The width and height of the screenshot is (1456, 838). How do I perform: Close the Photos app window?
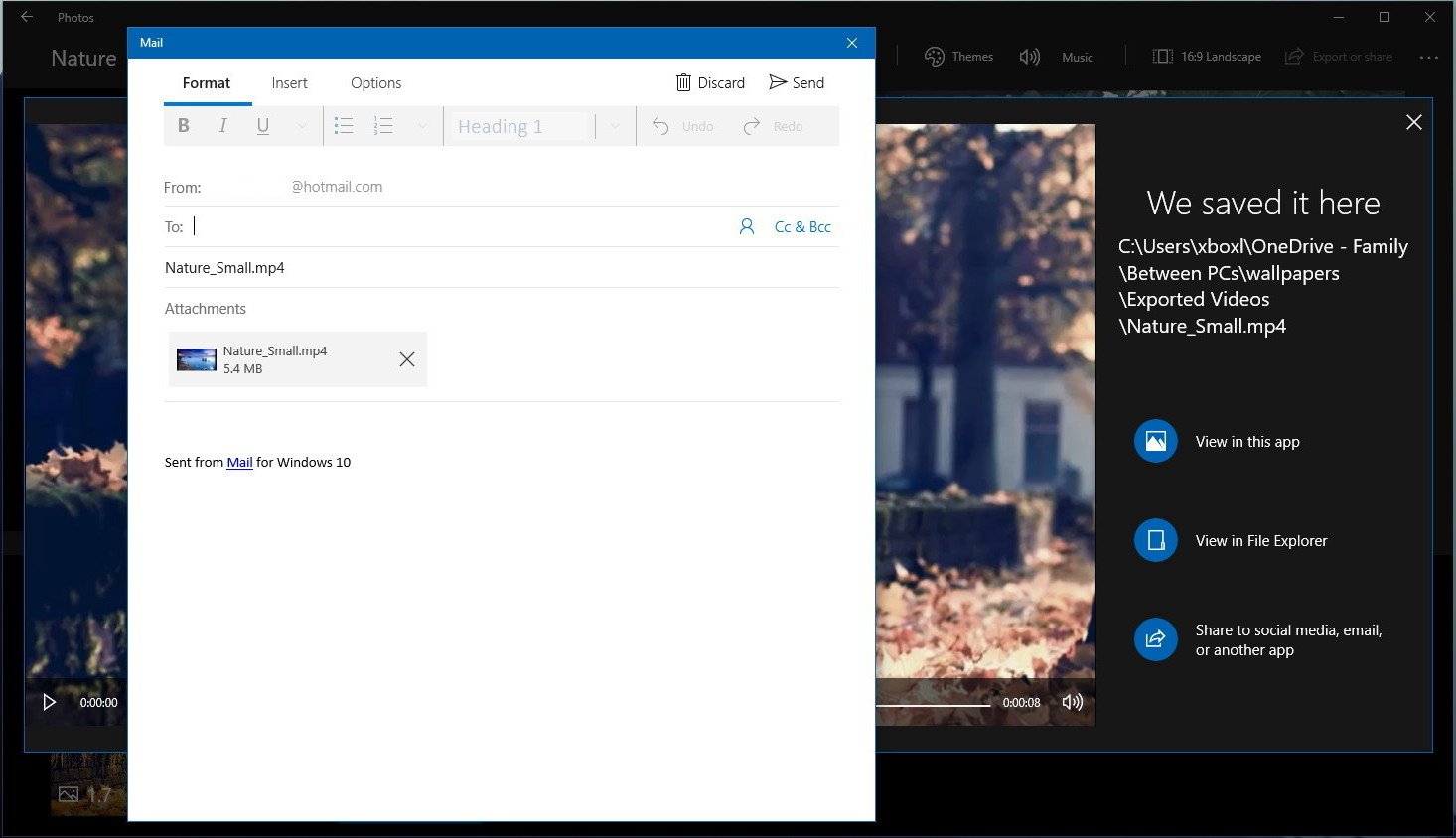1430,17
